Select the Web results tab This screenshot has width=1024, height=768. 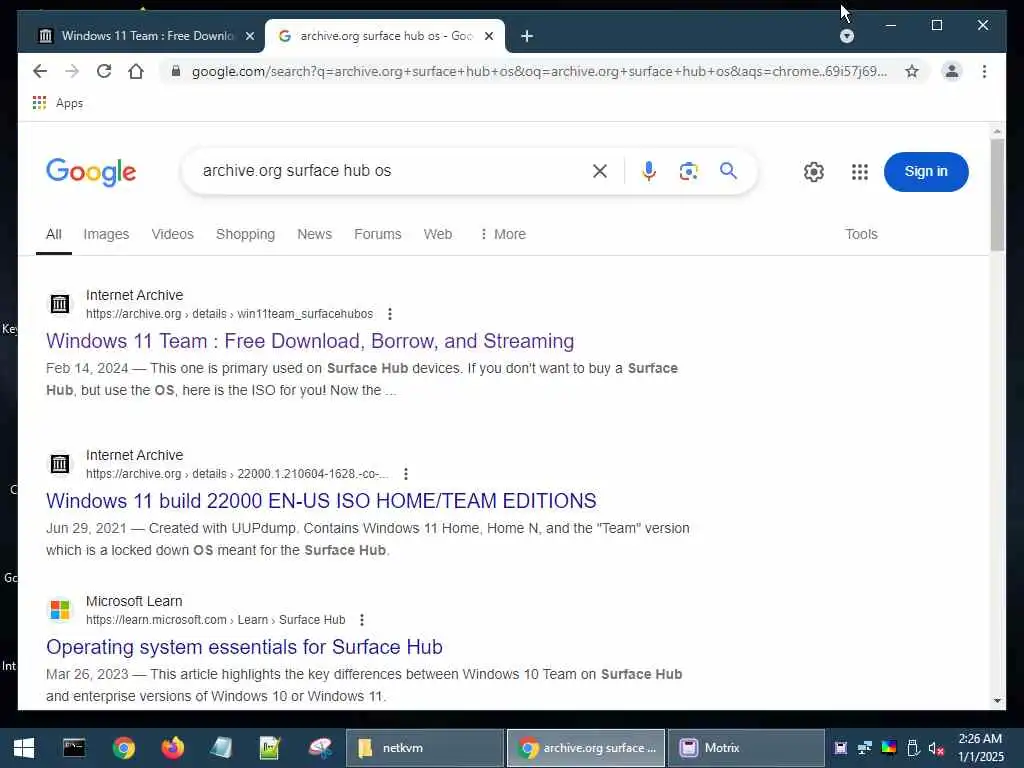(x=438, y=234)
